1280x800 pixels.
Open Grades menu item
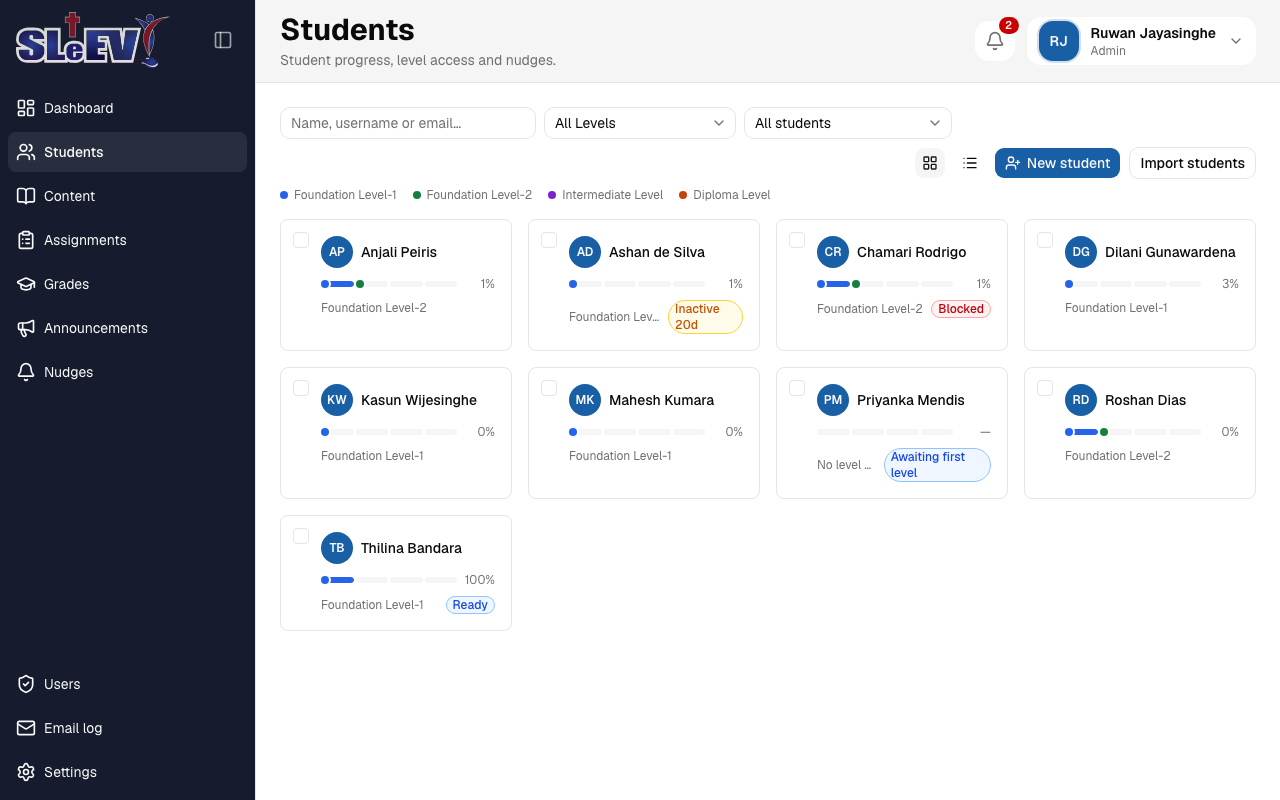127,284
